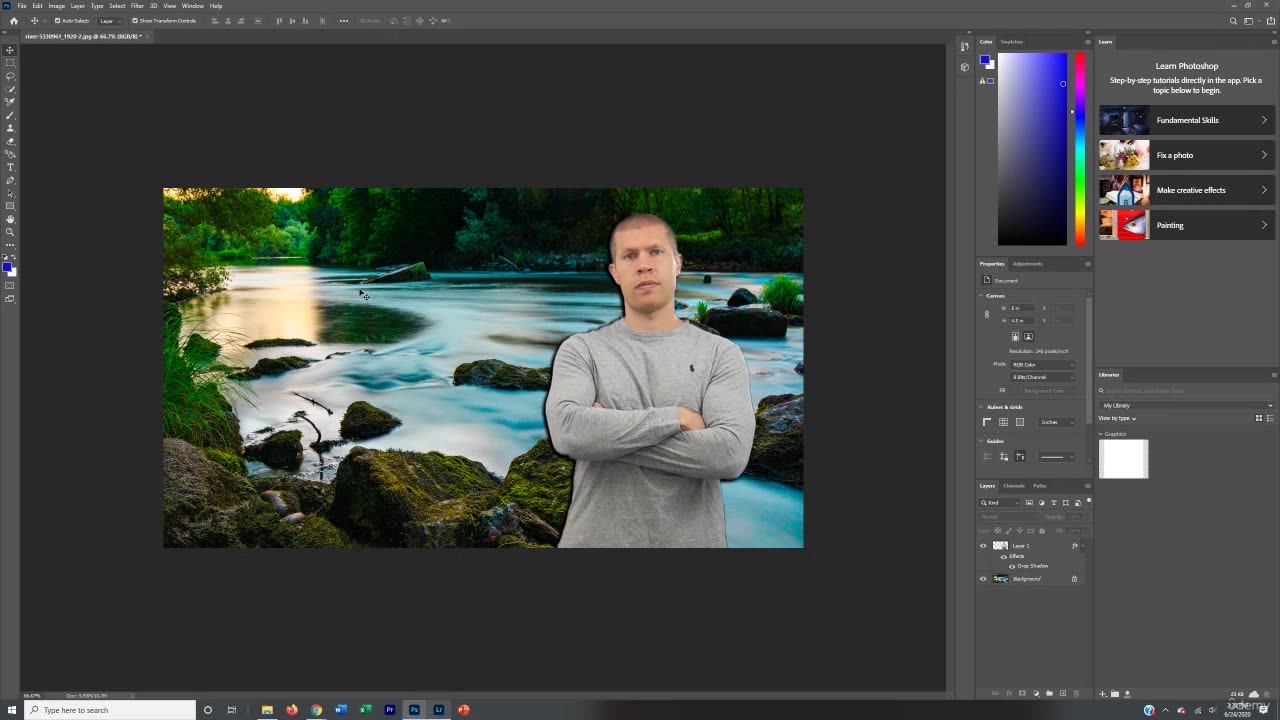Create new adjustment layer from Layers panel

(x=1036, y=693)
